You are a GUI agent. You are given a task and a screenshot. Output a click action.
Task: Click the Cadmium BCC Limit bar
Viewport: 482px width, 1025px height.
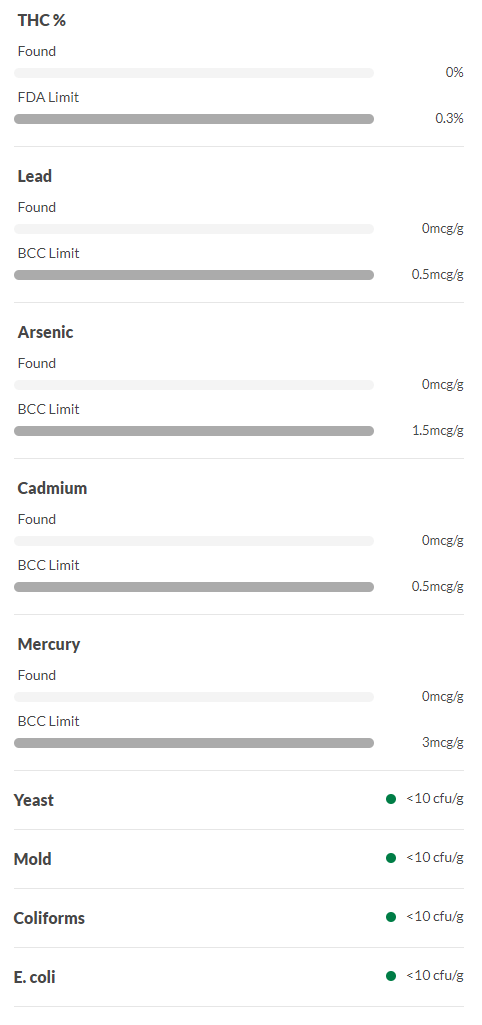(x=194, y=587)
